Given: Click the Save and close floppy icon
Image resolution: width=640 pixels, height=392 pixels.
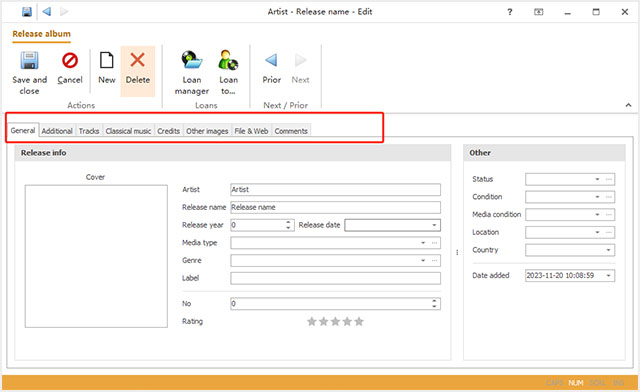Looking at the screenshot, I should click(29, 60).
